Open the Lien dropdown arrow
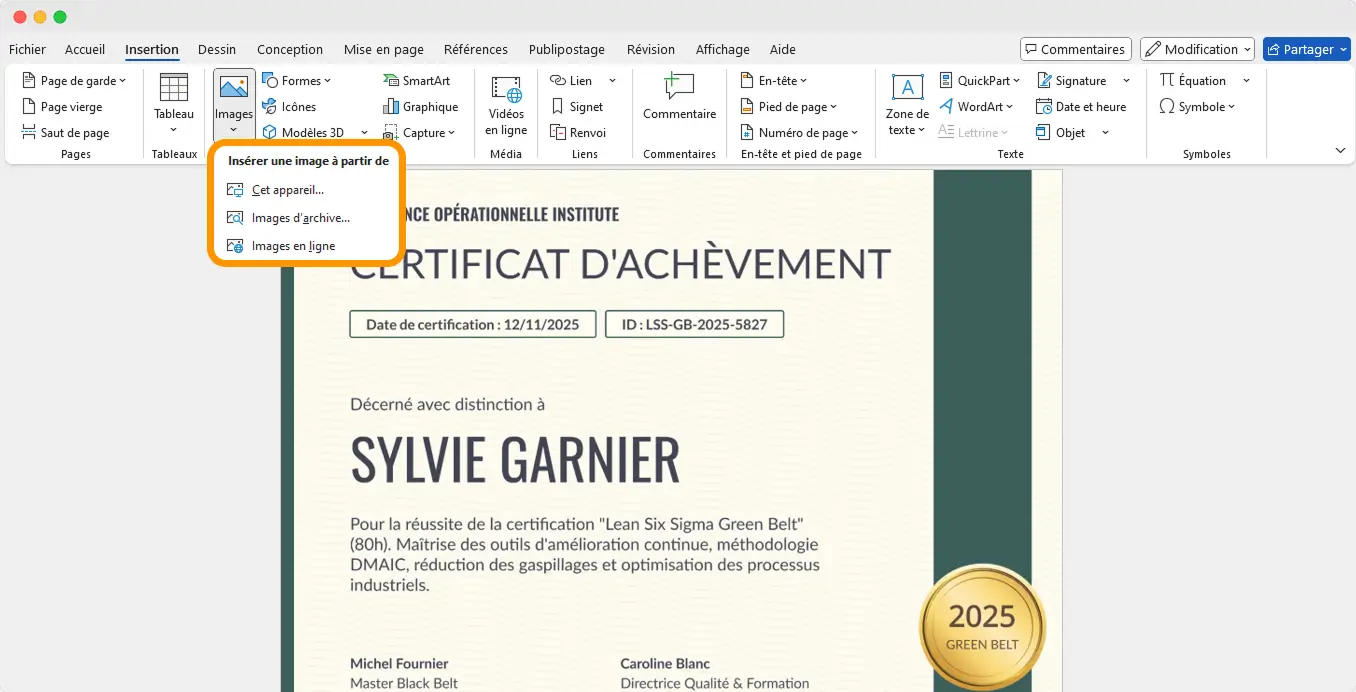Screen dimensions: 1356x692 [x=612, y=81]
